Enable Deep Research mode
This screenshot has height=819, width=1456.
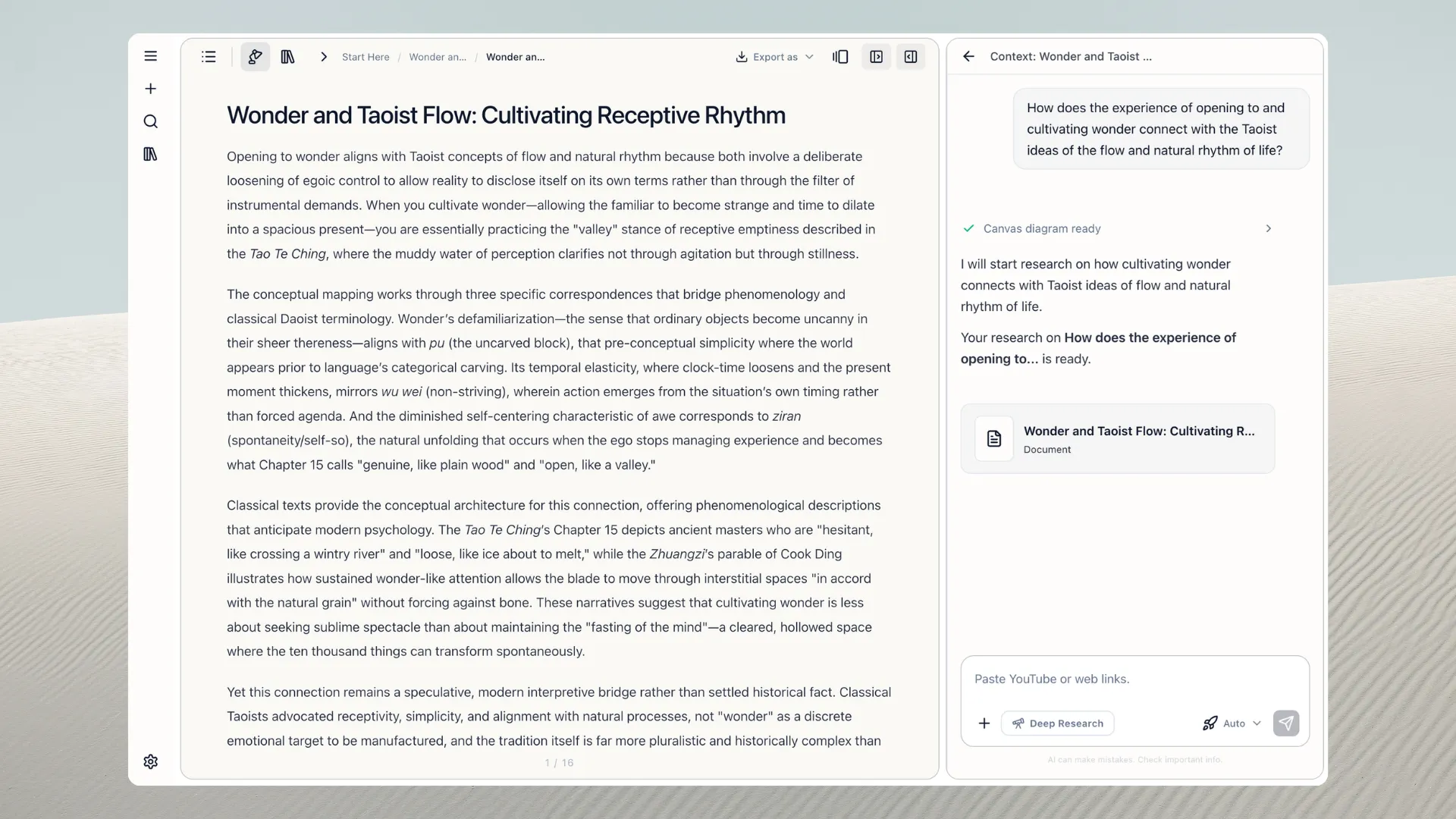coord(1058,723)
